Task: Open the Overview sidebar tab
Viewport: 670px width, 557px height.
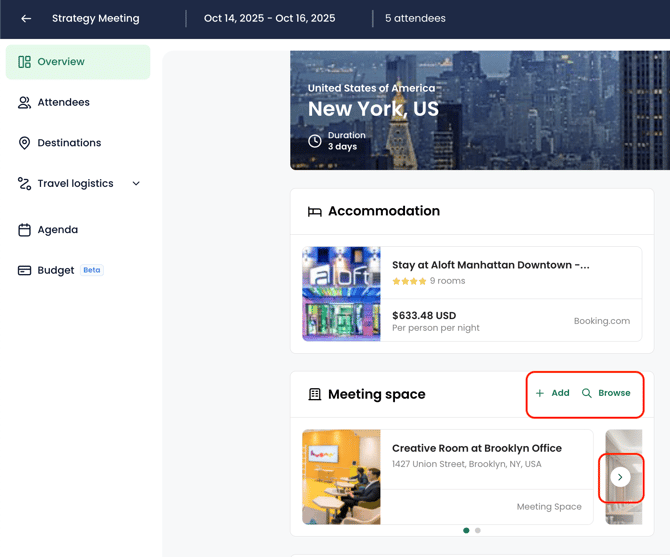Action: click(x=78, y=62)
